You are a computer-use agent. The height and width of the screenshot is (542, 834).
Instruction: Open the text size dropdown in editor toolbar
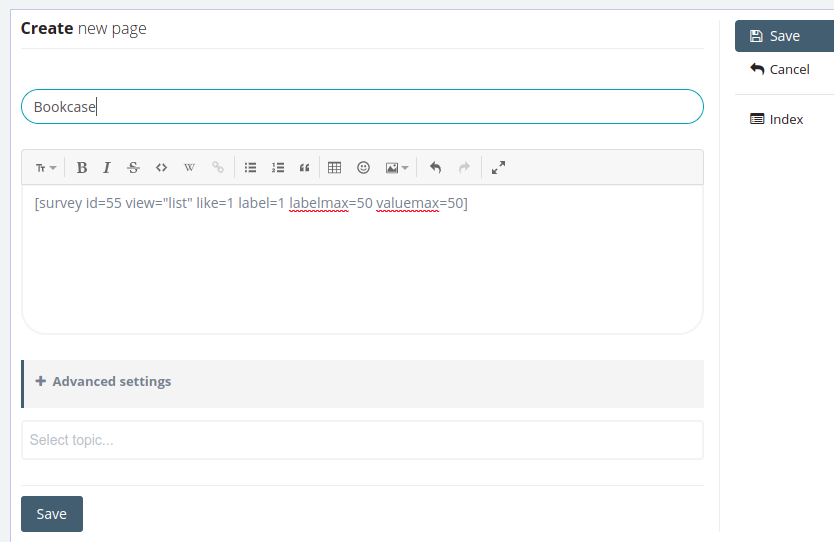[x=46, y=168]
